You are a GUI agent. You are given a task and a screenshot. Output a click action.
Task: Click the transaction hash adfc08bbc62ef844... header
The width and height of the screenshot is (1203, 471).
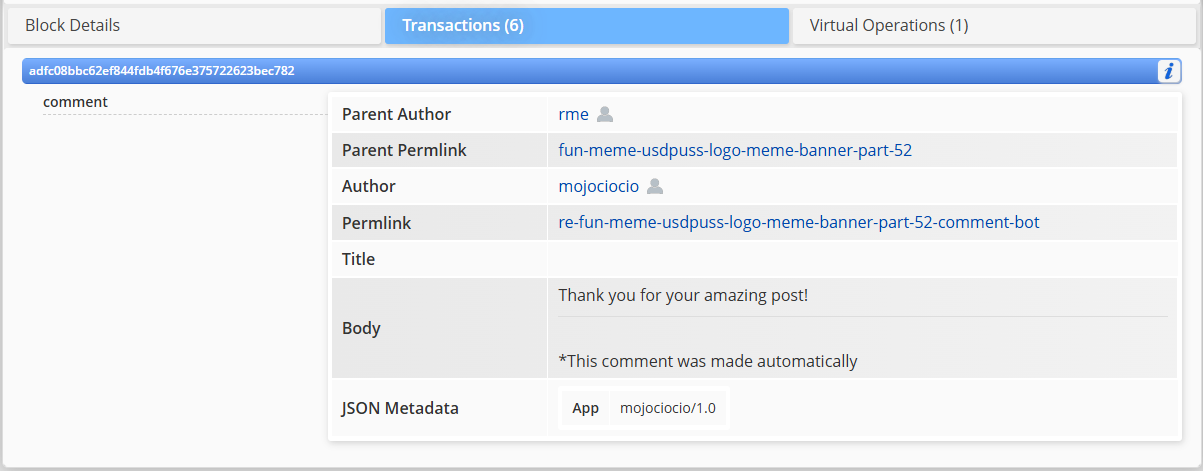(x=162, y=71)
